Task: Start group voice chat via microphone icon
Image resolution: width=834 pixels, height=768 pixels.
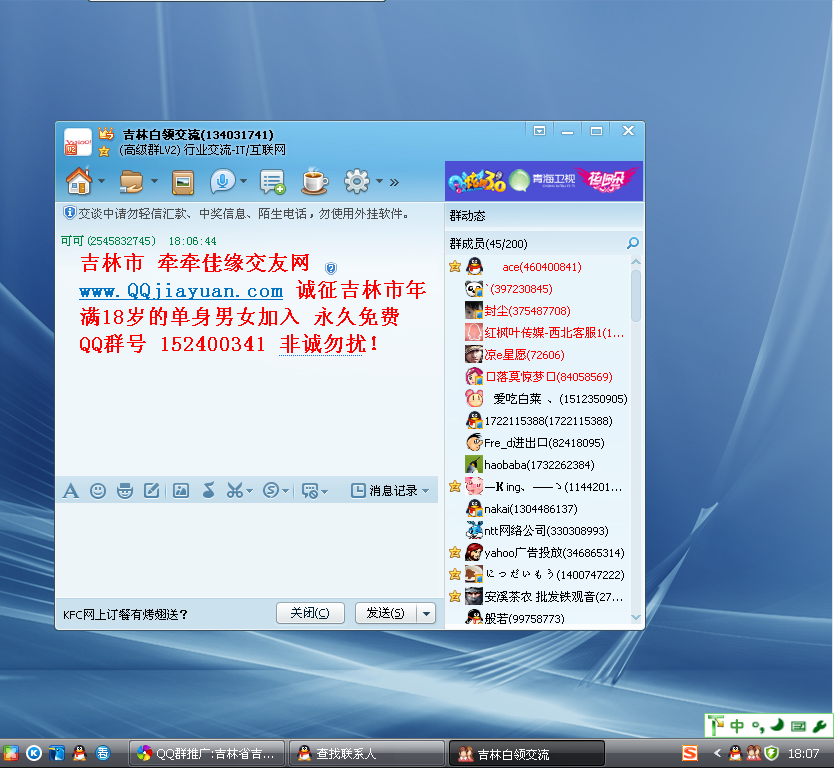Action: (x=222, y=182)
